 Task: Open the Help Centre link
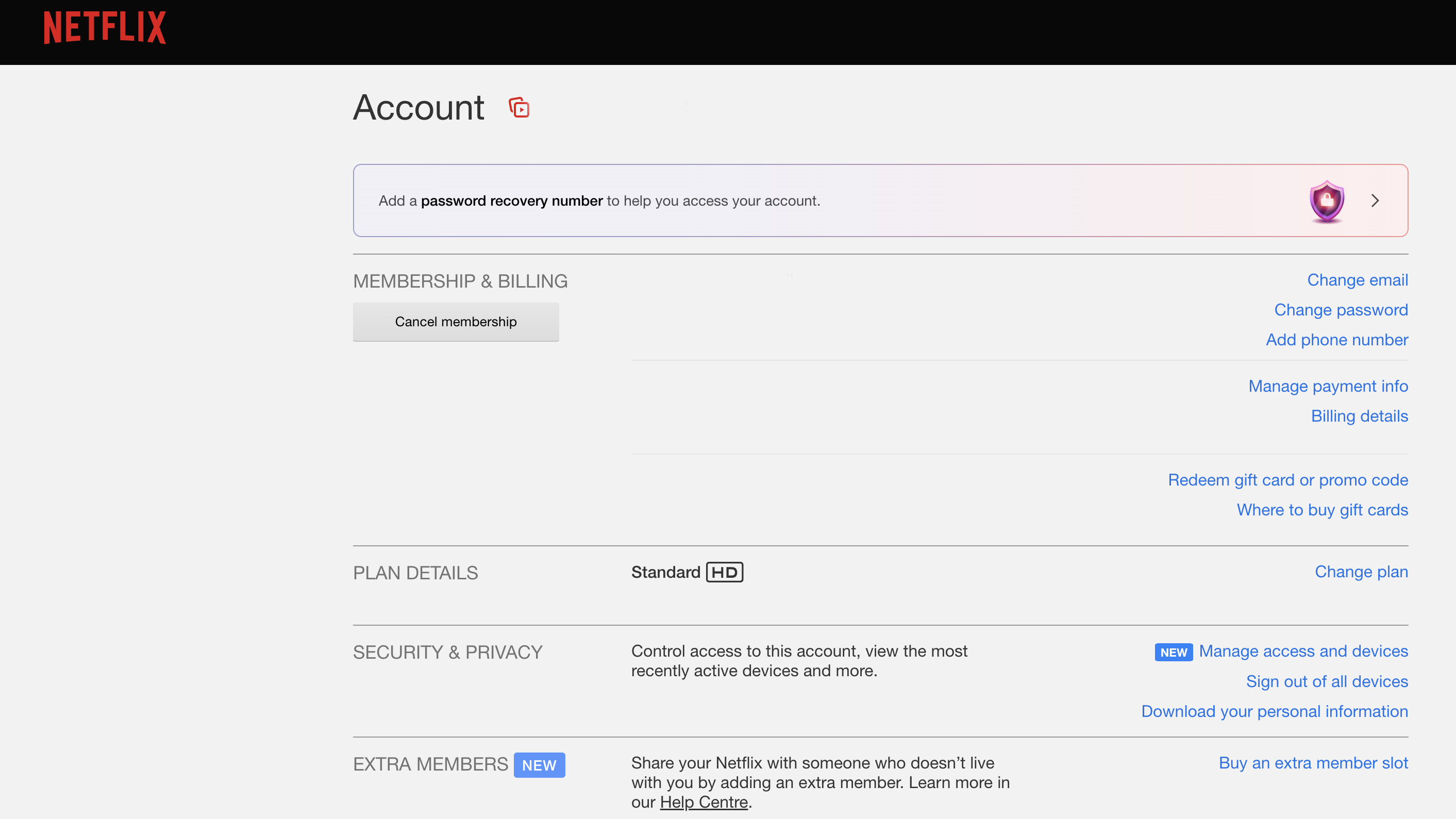(x=704, y=801)
